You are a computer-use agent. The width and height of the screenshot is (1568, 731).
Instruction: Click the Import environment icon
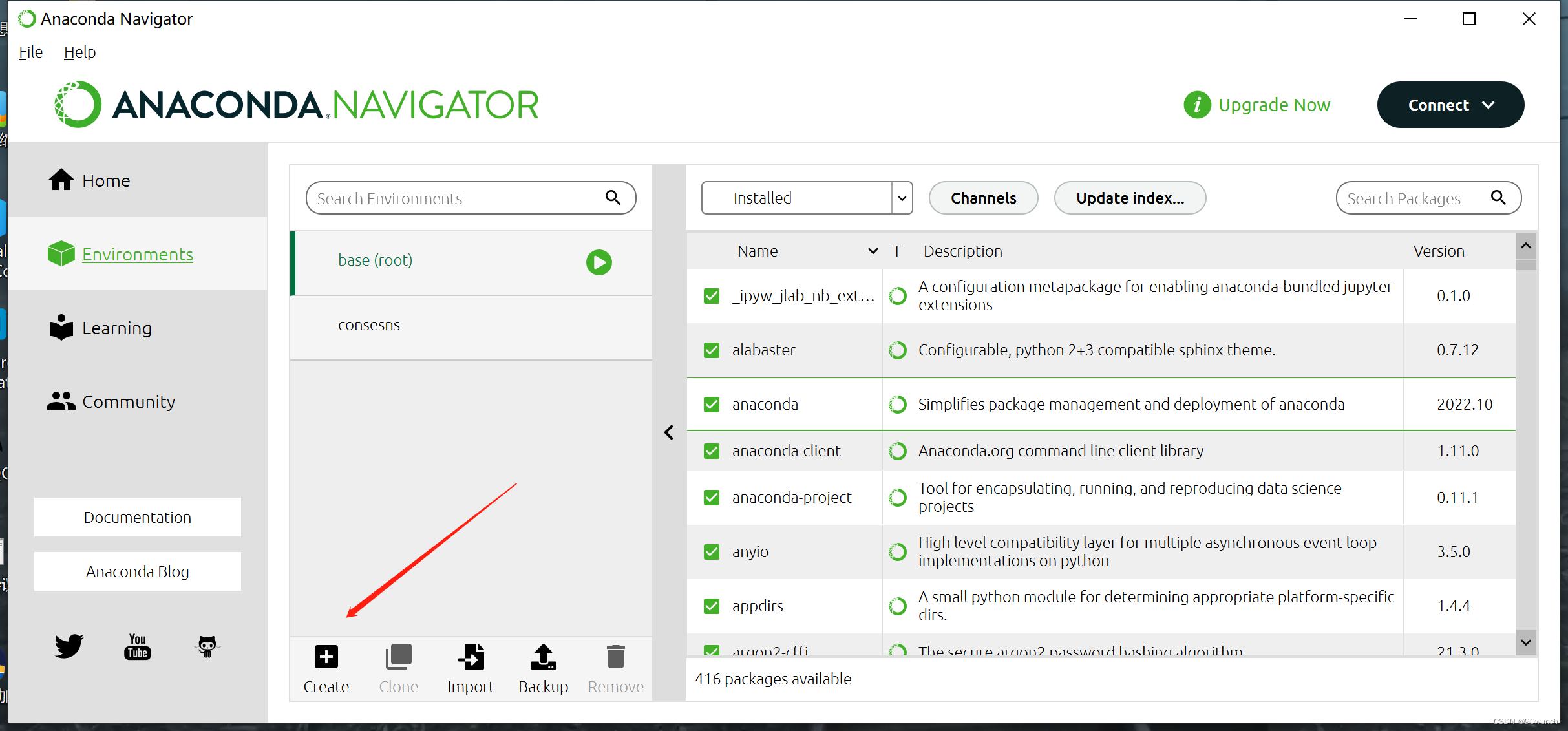pos(471,657)
